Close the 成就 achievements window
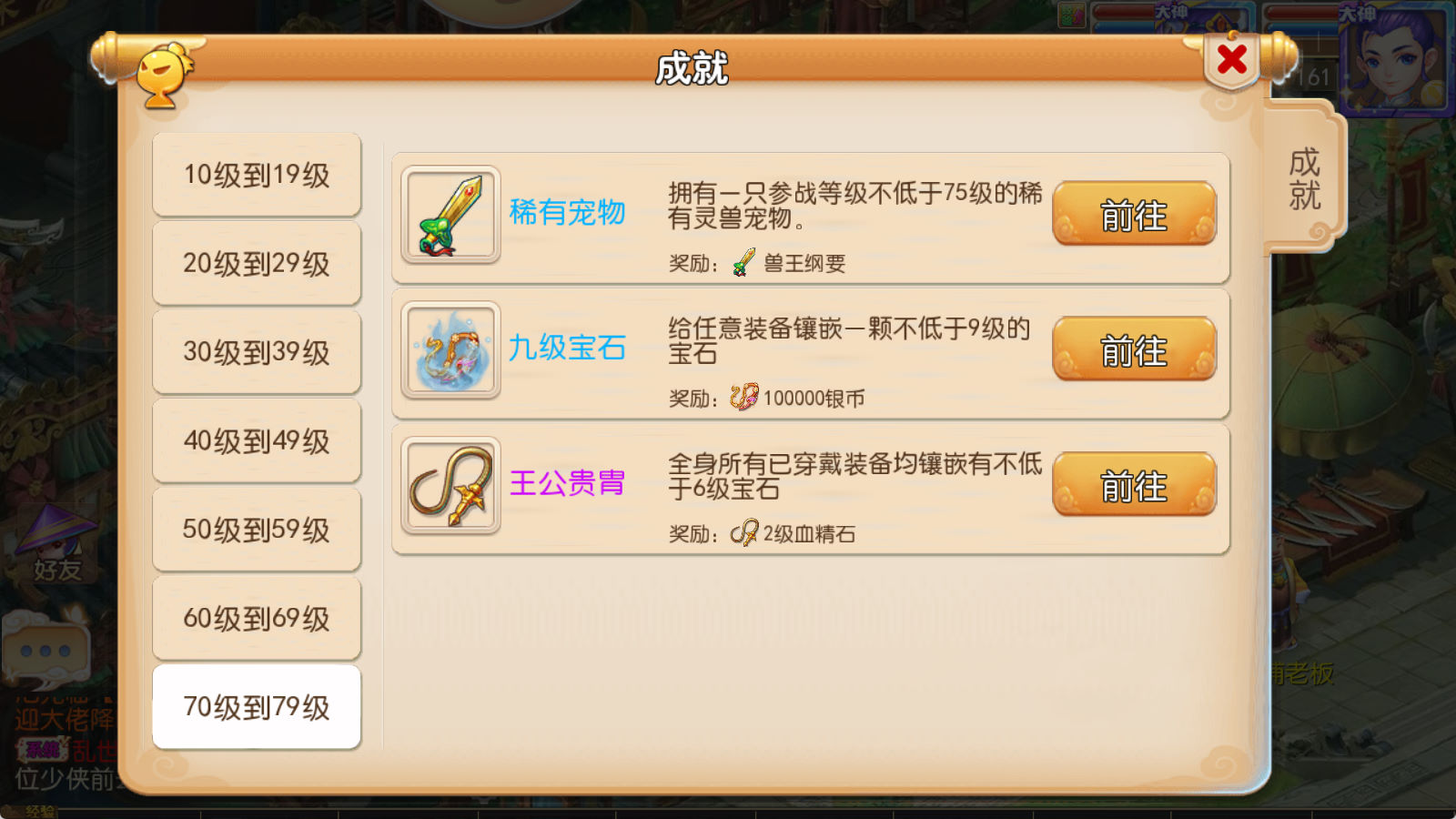 [x=1232, y=60]
